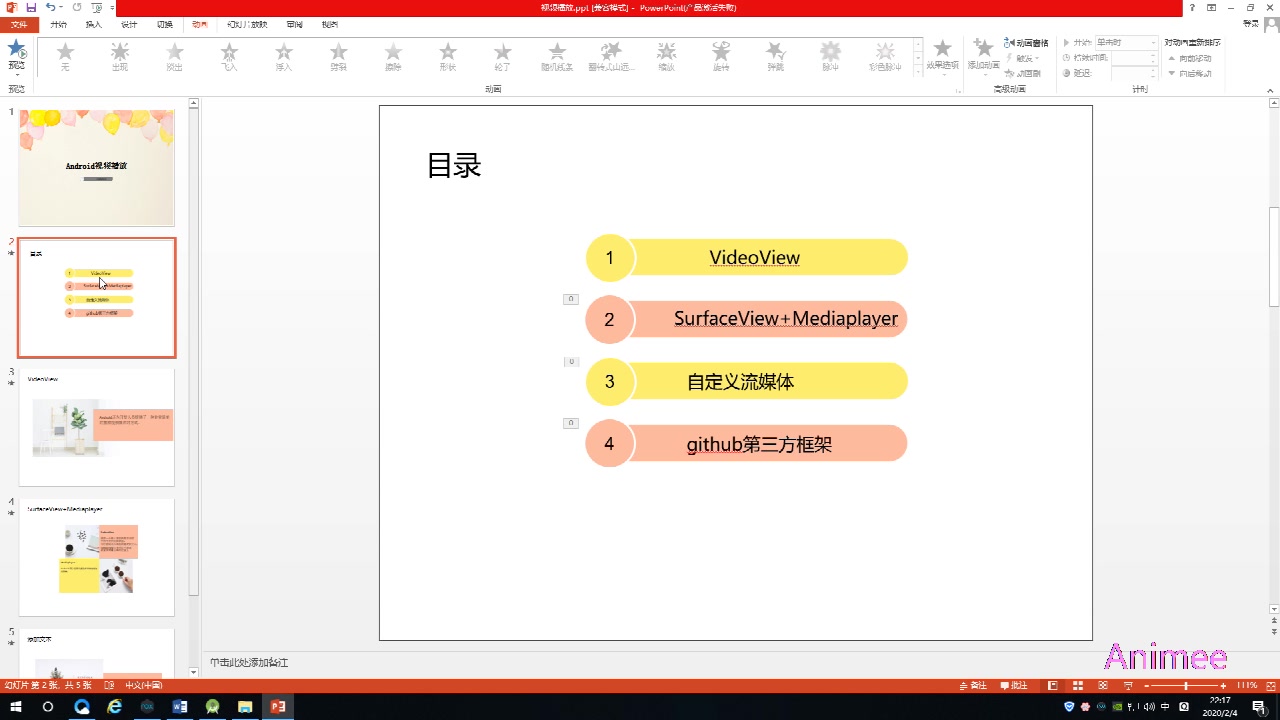This screenshot has width=1280, height=720.
Task: Select slide 4 thumbnail 'SurfaceView+Mediaplayer'
Action: pyautogui.click(x=96, y=557)
